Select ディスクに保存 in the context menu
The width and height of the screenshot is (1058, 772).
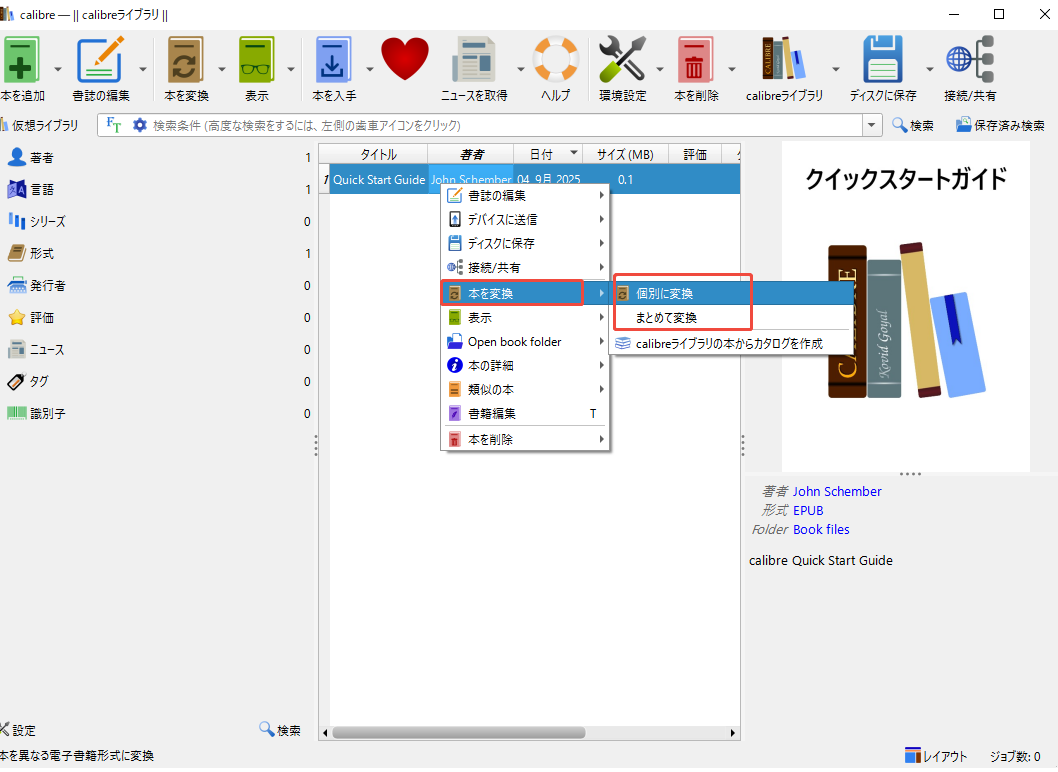pyautogui.click(x=525, y=244)
